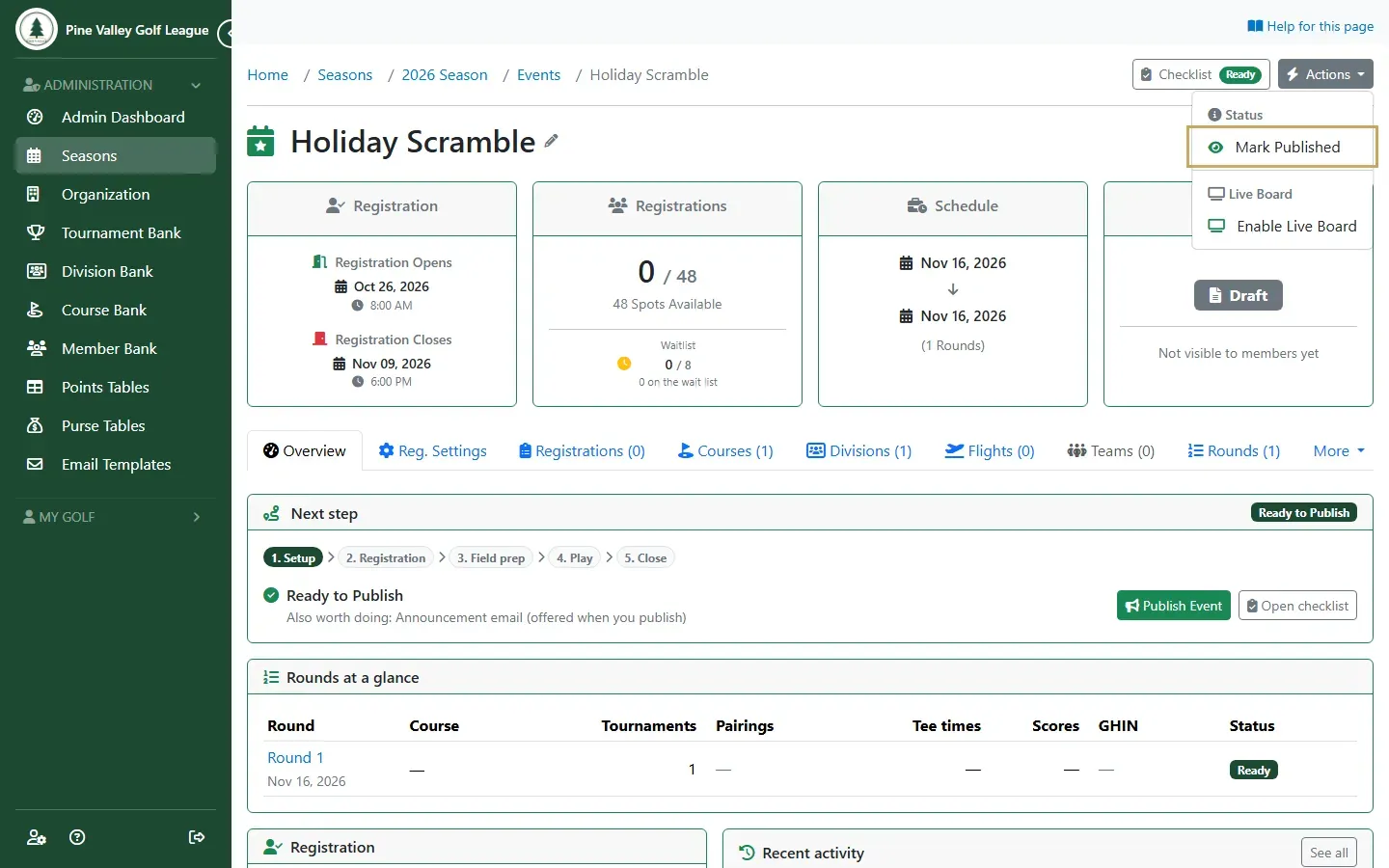Go to 2026 Season breadcrumb
1389x868 pixels.
click(445, 75)
